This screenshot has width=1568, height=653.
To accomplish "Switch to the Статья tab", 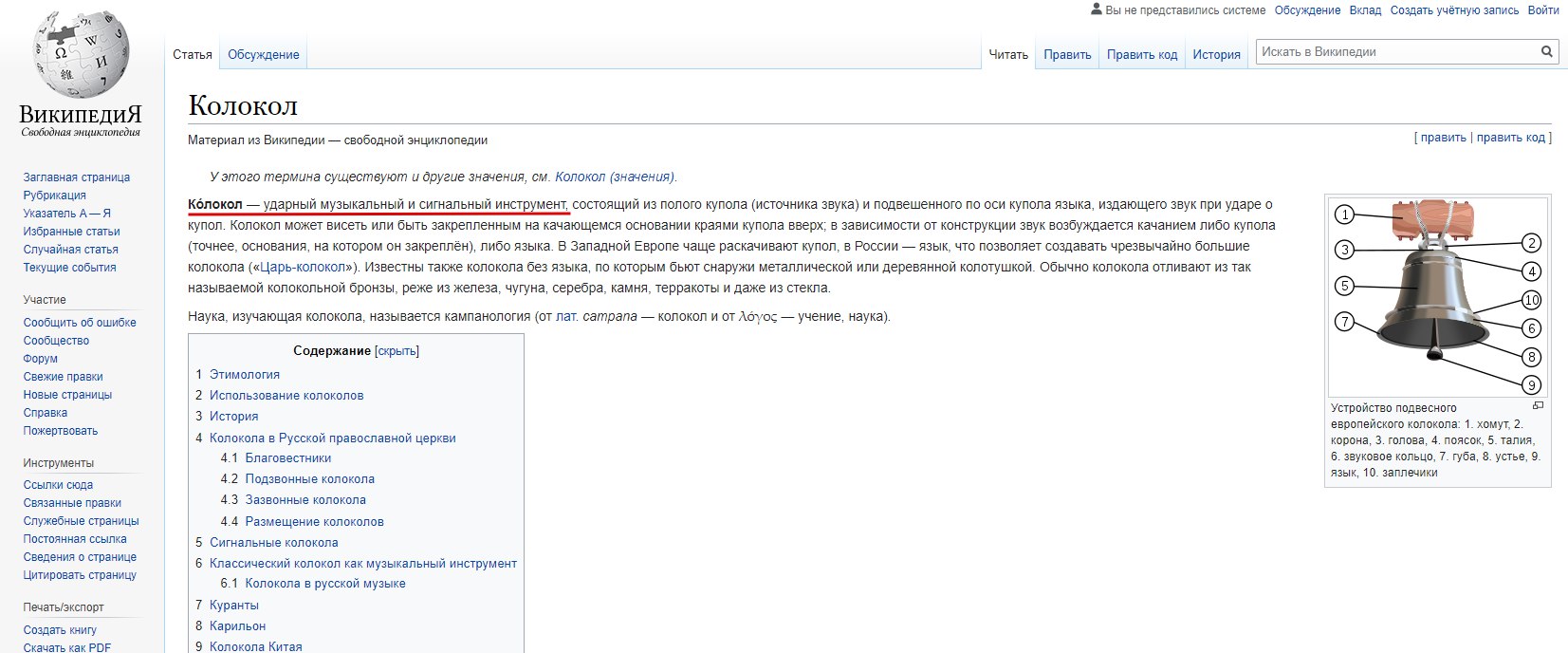I will coord(193,54).
